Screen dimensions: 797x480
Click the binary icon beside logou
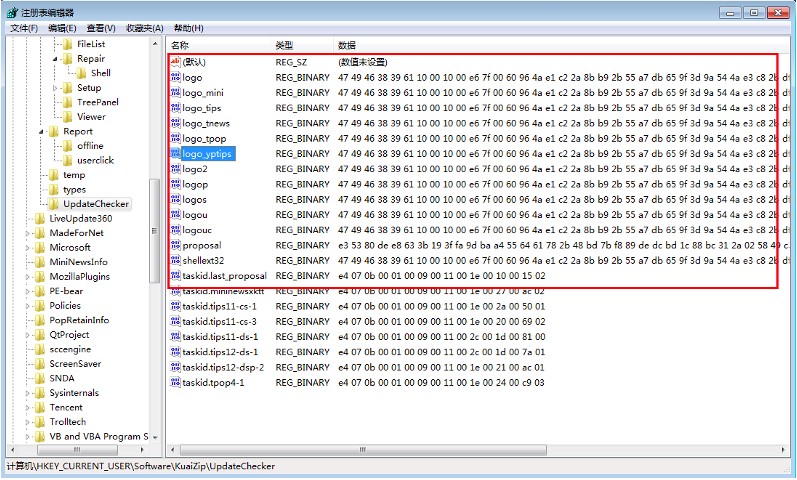[175, 215]
